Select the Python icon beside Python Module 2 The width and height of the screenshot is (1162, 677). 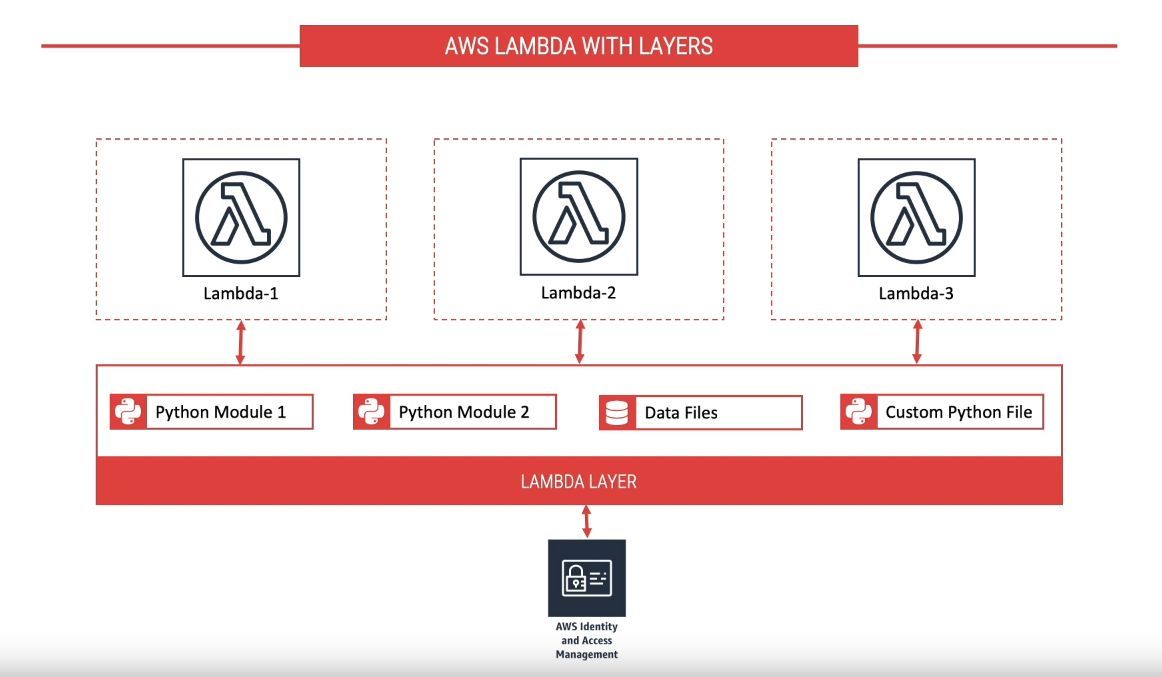click(371, 412)
